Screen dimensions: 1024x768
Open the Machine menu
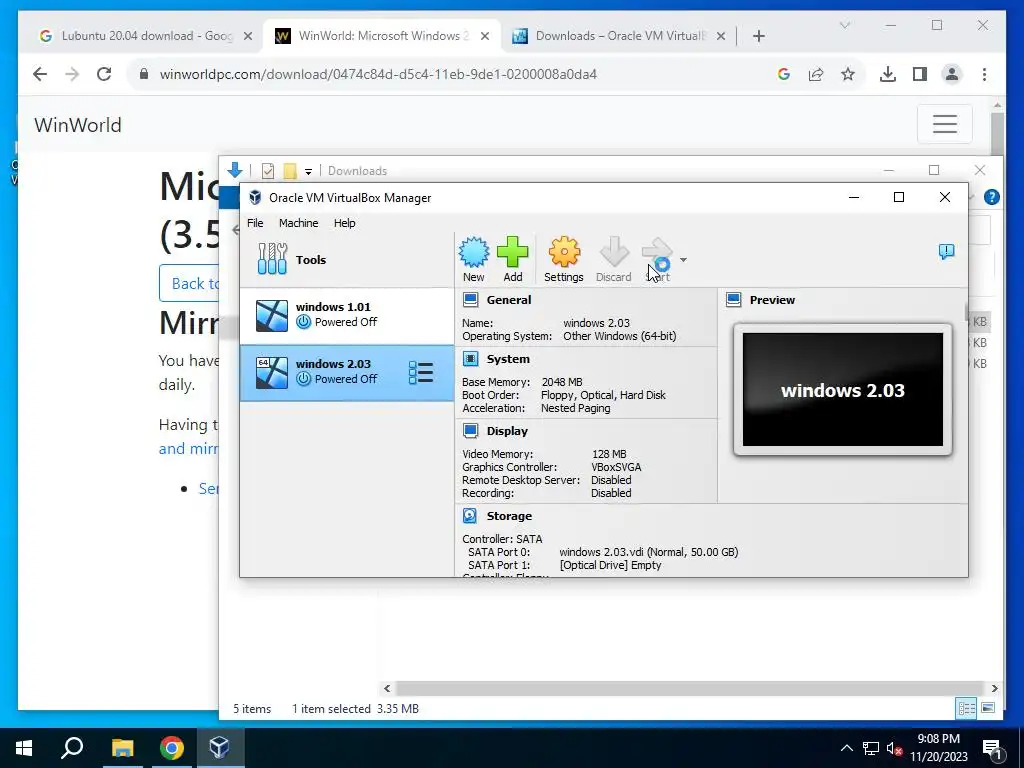[x=298, y=223]
